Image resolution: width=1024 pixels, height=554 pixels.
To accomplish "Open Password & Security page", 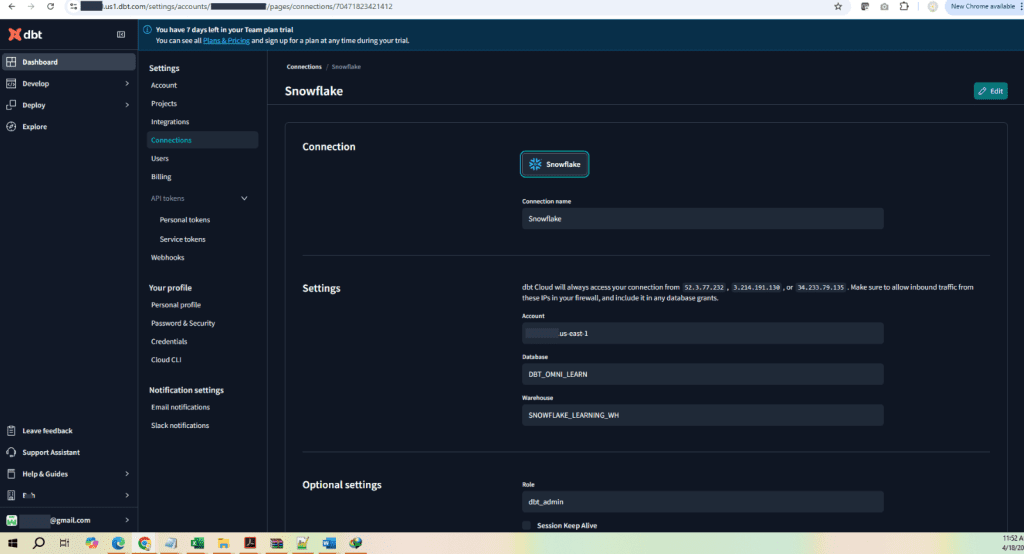I will coord(183,323).
